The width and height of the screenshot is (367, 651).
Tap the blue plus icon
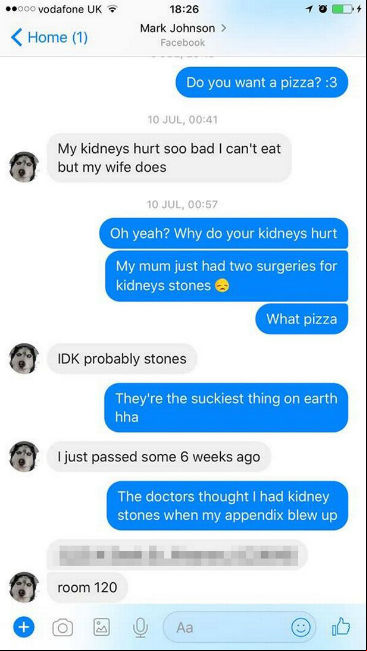click(x=24, y=627)
